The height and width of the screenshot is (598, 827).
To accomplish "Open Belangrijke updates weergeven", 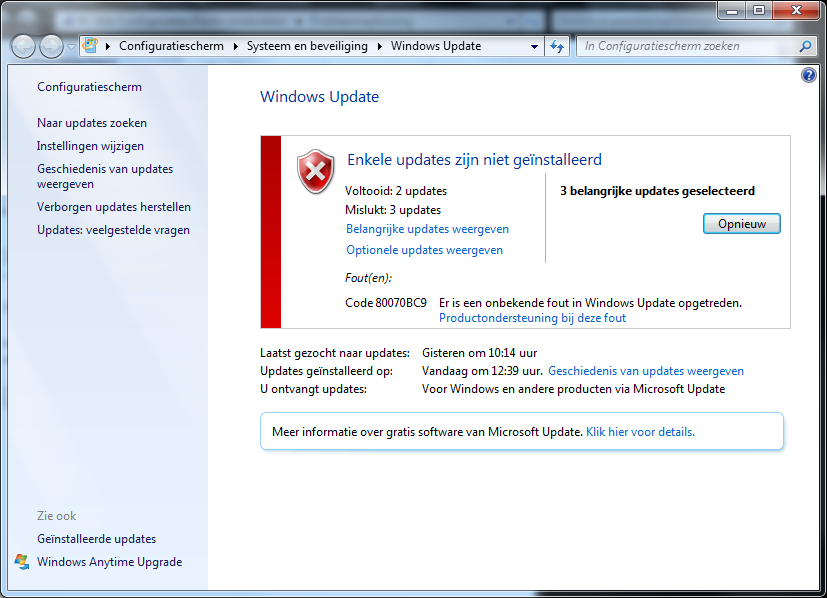I will pos(427,229).
